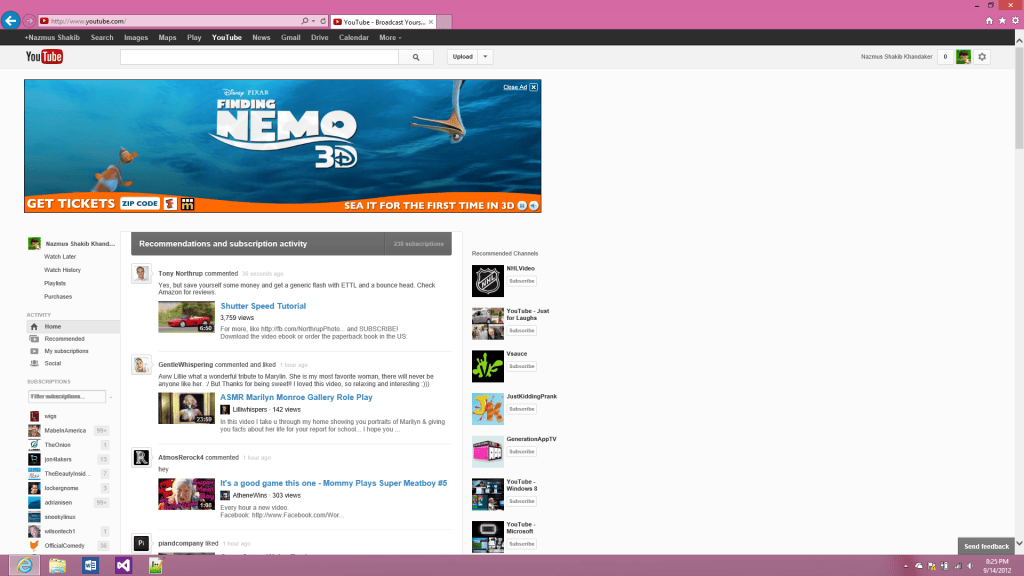Click the page vertical scrollbar thumb
1024x576 pixels.
[x=1019, y=97]
